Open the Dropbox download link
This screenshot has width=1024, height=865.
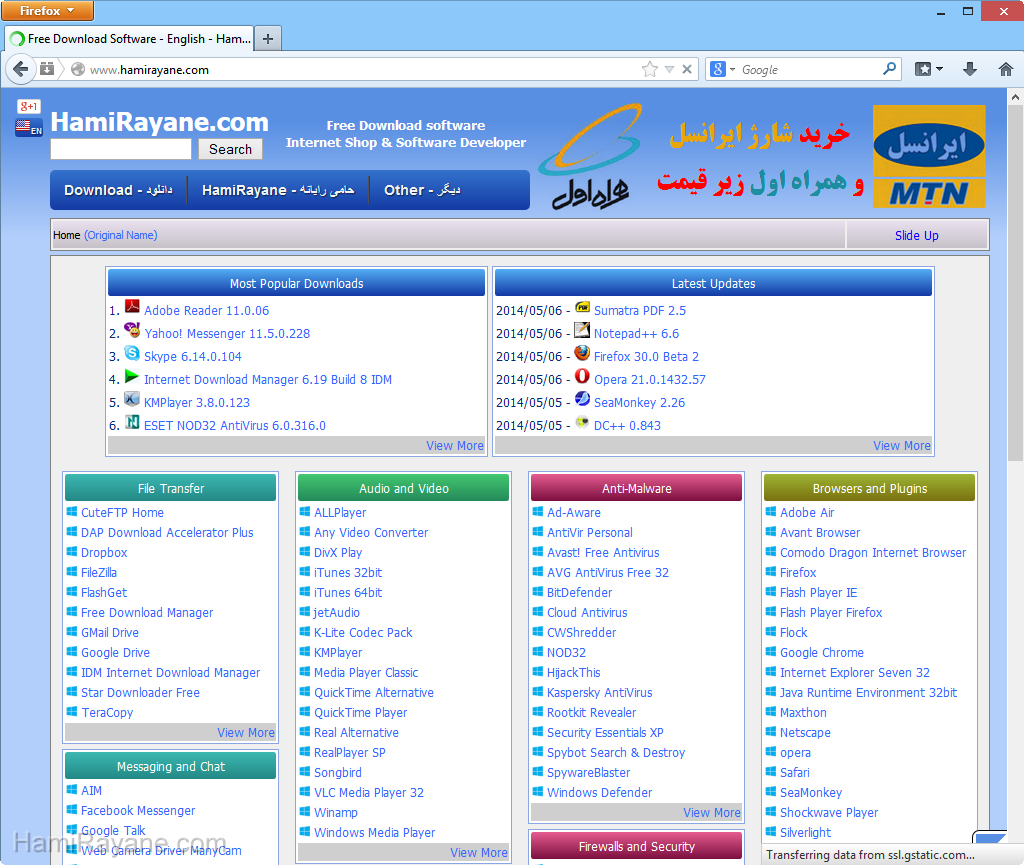(x=104, y=552)
